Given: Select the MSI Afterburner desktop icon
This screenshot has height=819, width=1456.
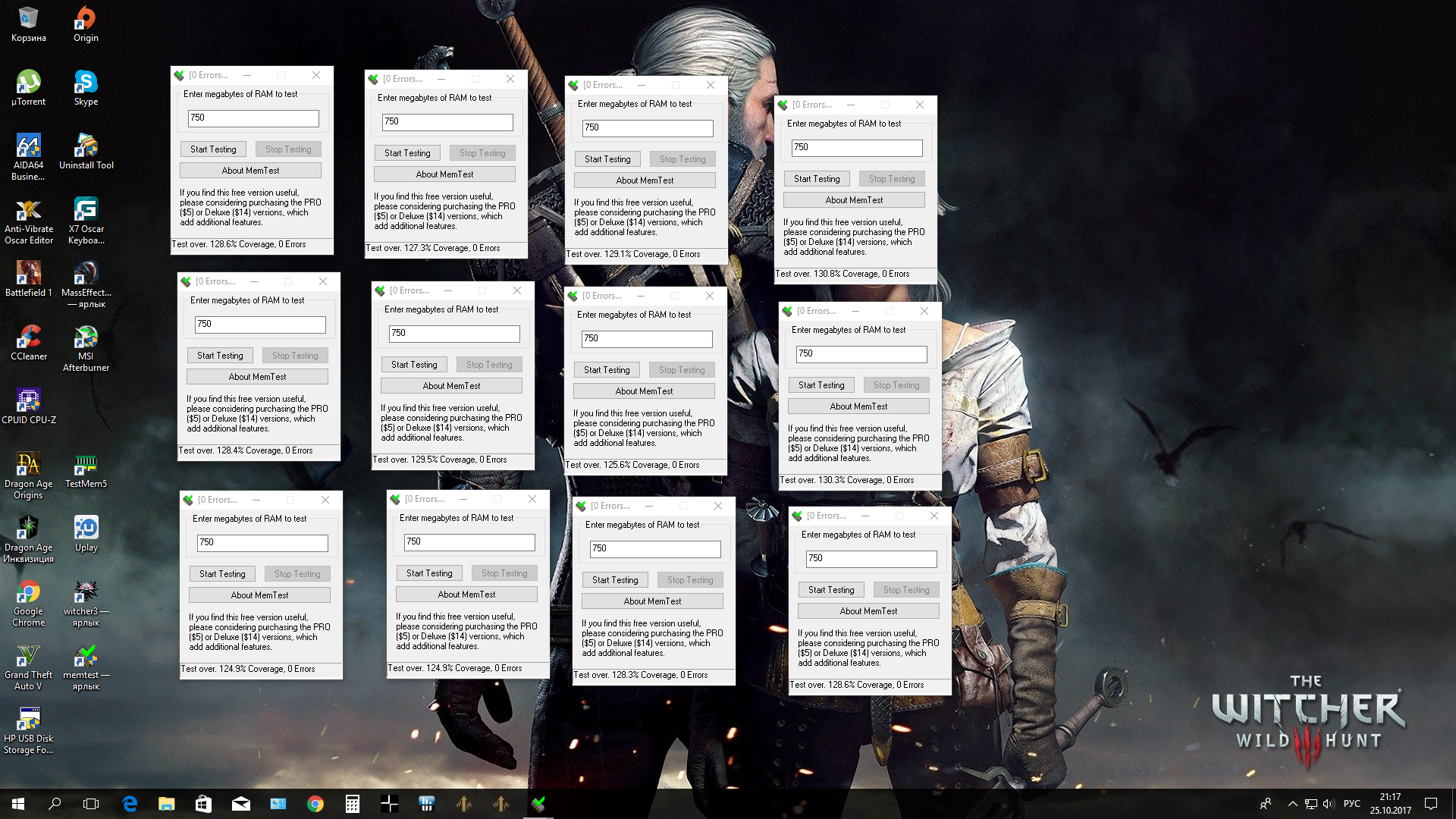Looking at the screenshot, I should click(x=86, y=337).
